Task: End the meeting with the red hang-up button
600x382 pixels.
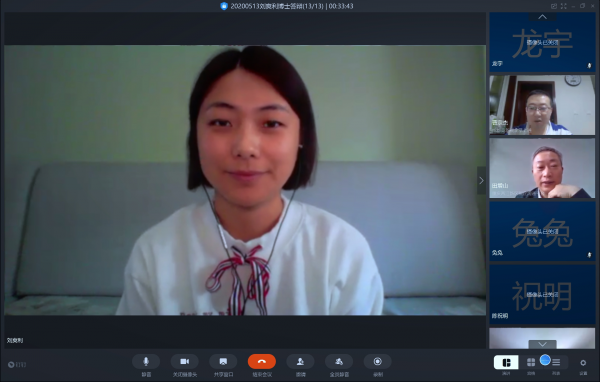Action: pos(262,361)
